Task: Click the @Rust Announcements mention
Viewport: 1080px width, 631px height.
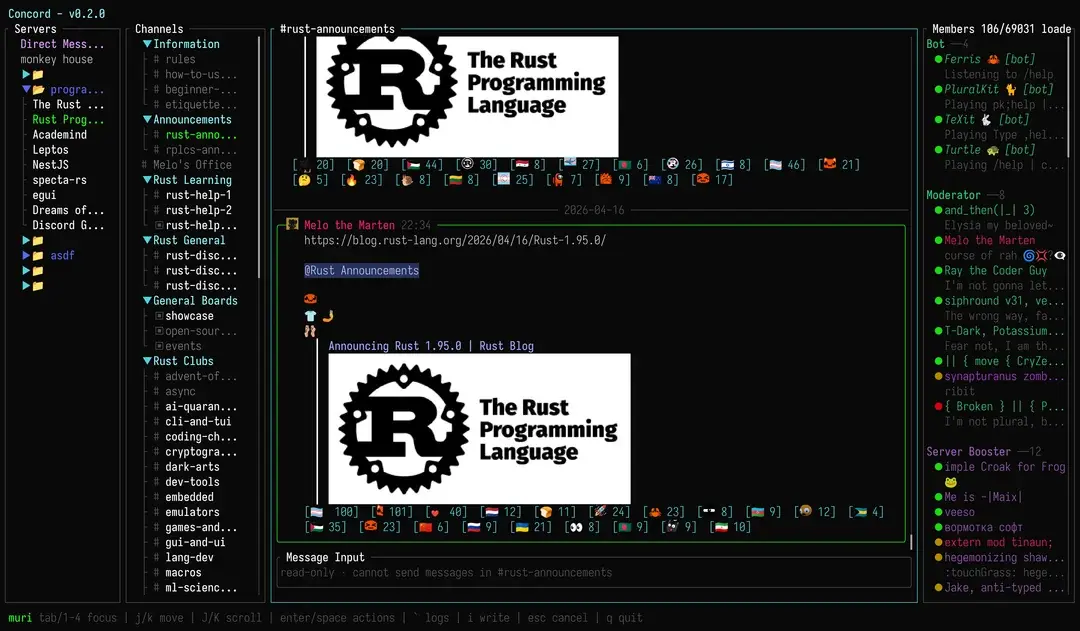Action: point(362,271)
